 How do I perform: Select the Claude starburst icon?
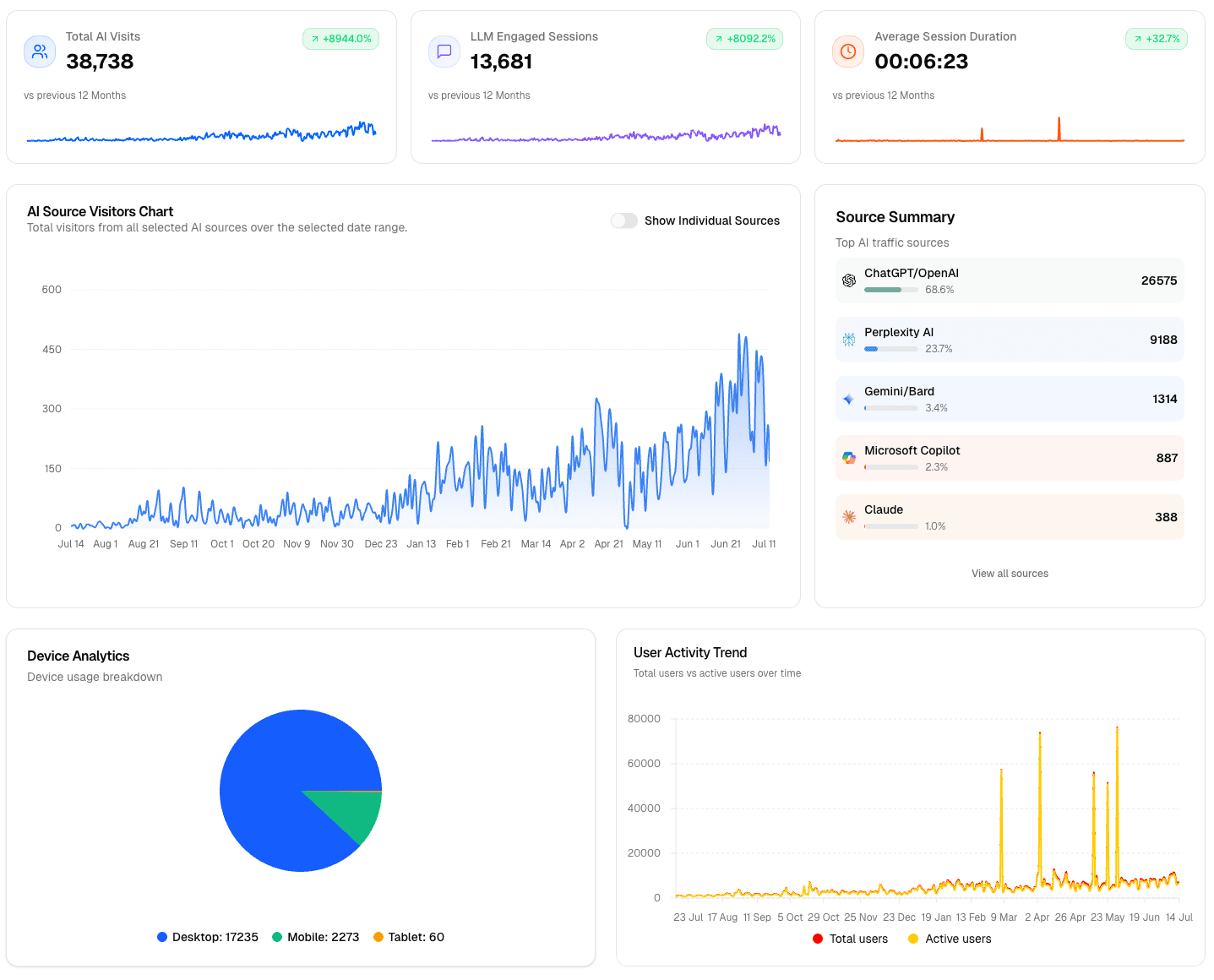(848, 516)
